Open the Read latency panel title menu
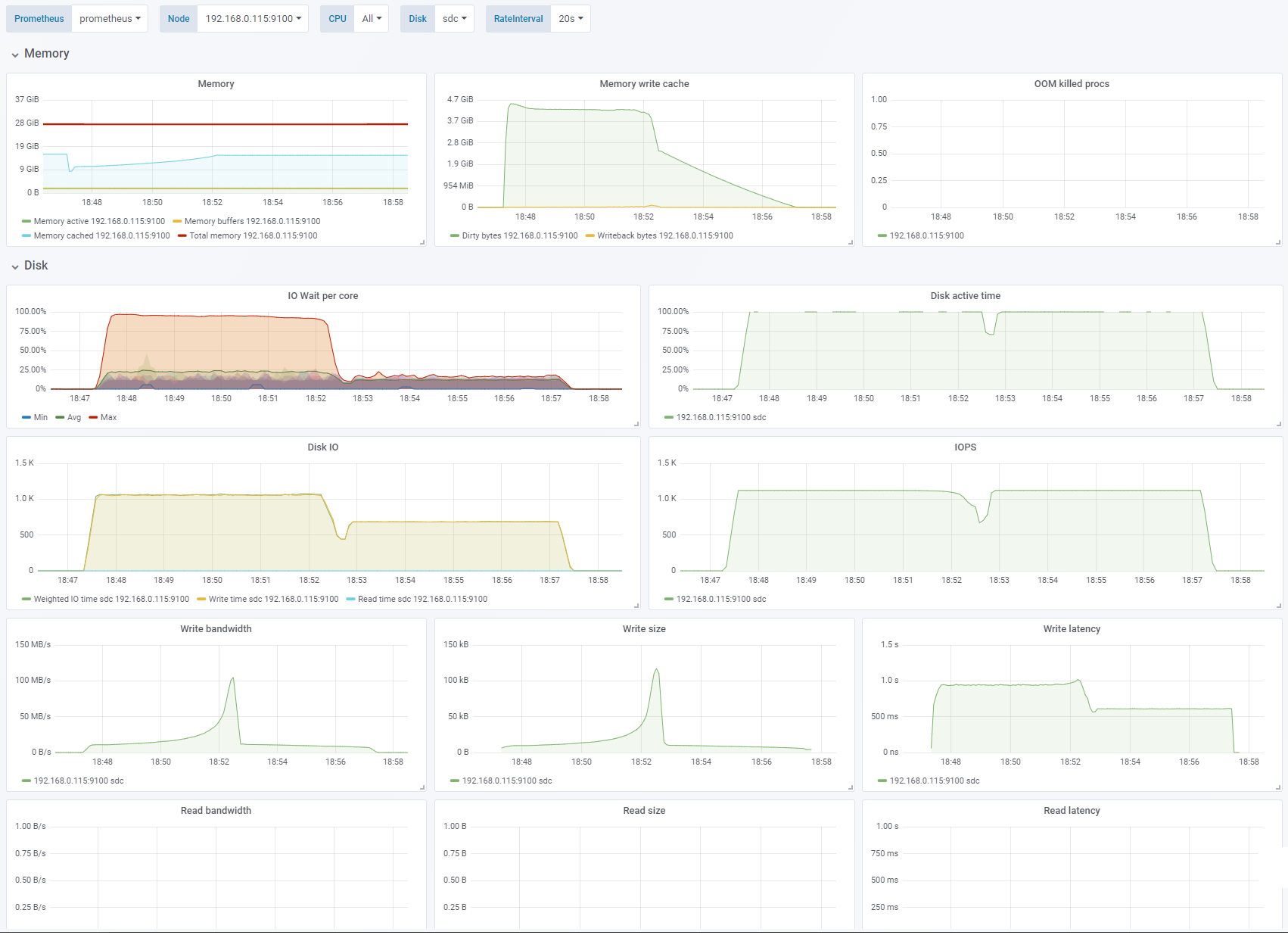The image size is (1288, 938). point(1072,811)
